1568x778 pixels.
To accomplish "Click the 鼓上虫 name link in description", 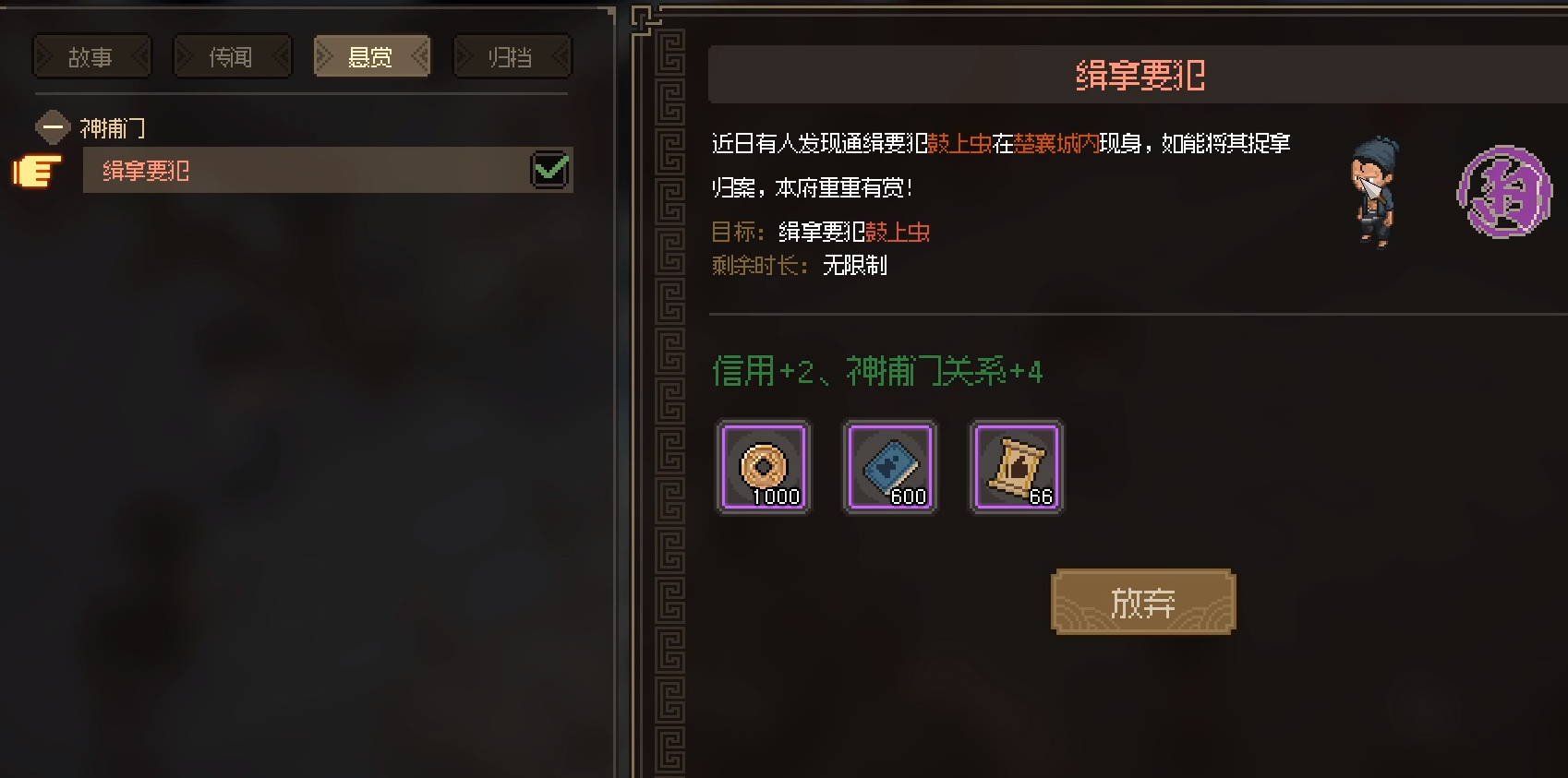I will click(959, 144).
